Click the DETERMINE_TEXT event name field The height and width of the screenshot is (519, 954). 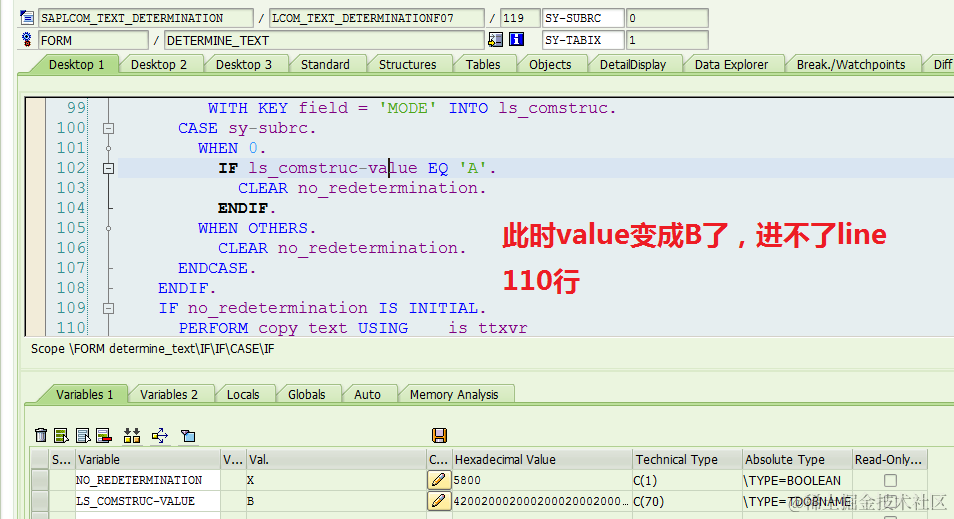[x=324, y=40]
